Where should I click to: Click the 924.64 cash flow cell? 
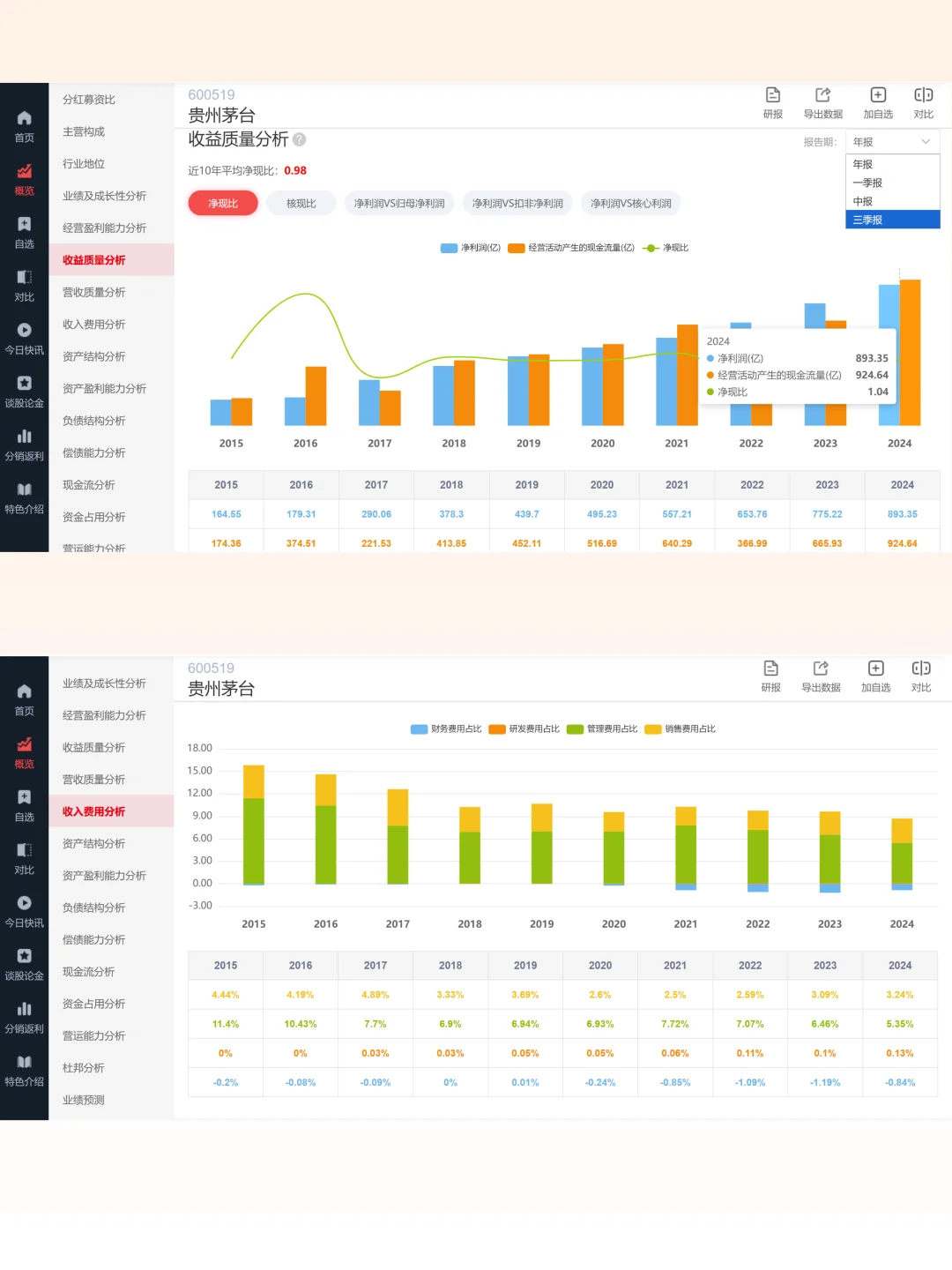click(x=902, y=543)
